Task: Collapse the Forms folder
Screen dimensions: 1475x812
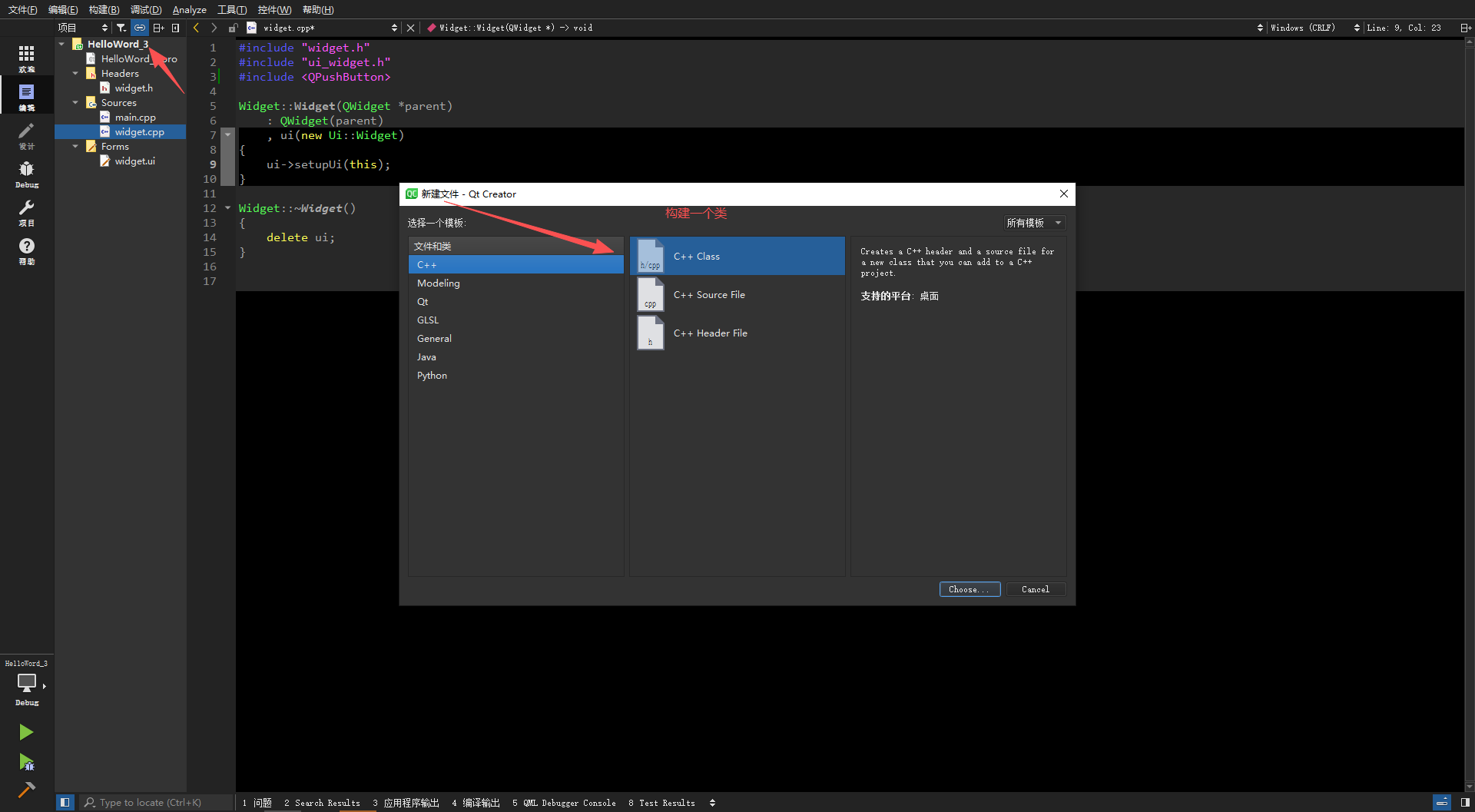Action: (75, 146)
